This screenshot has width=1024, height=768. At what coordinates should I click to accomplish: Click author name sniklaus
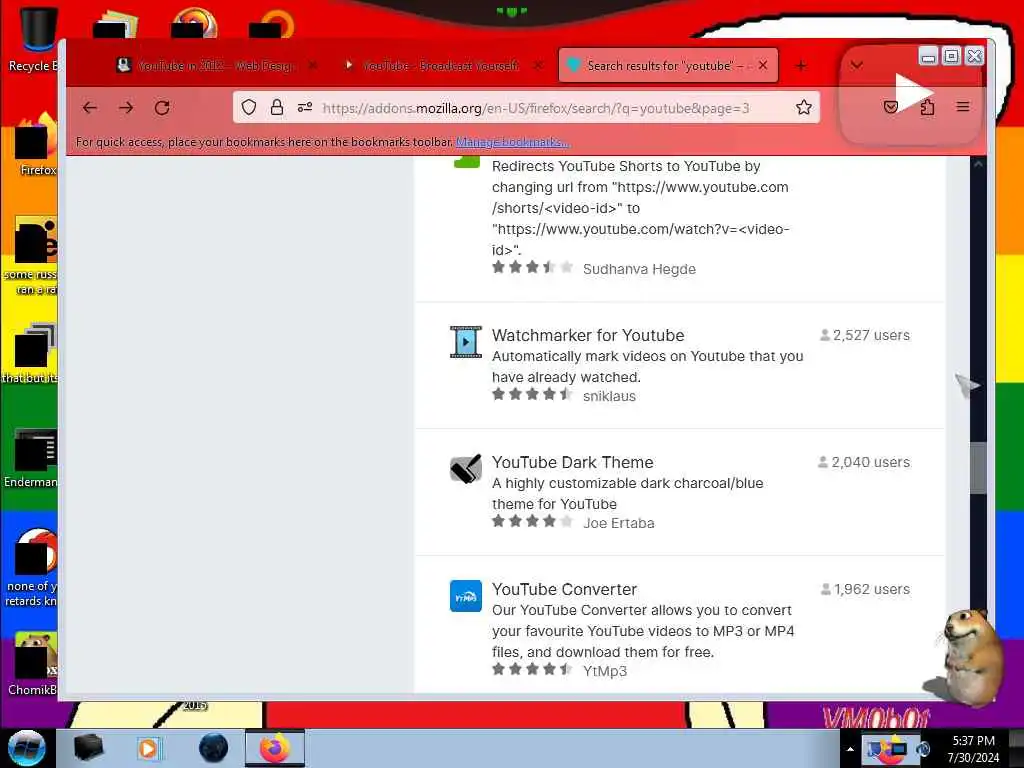[x=609, y=396]
